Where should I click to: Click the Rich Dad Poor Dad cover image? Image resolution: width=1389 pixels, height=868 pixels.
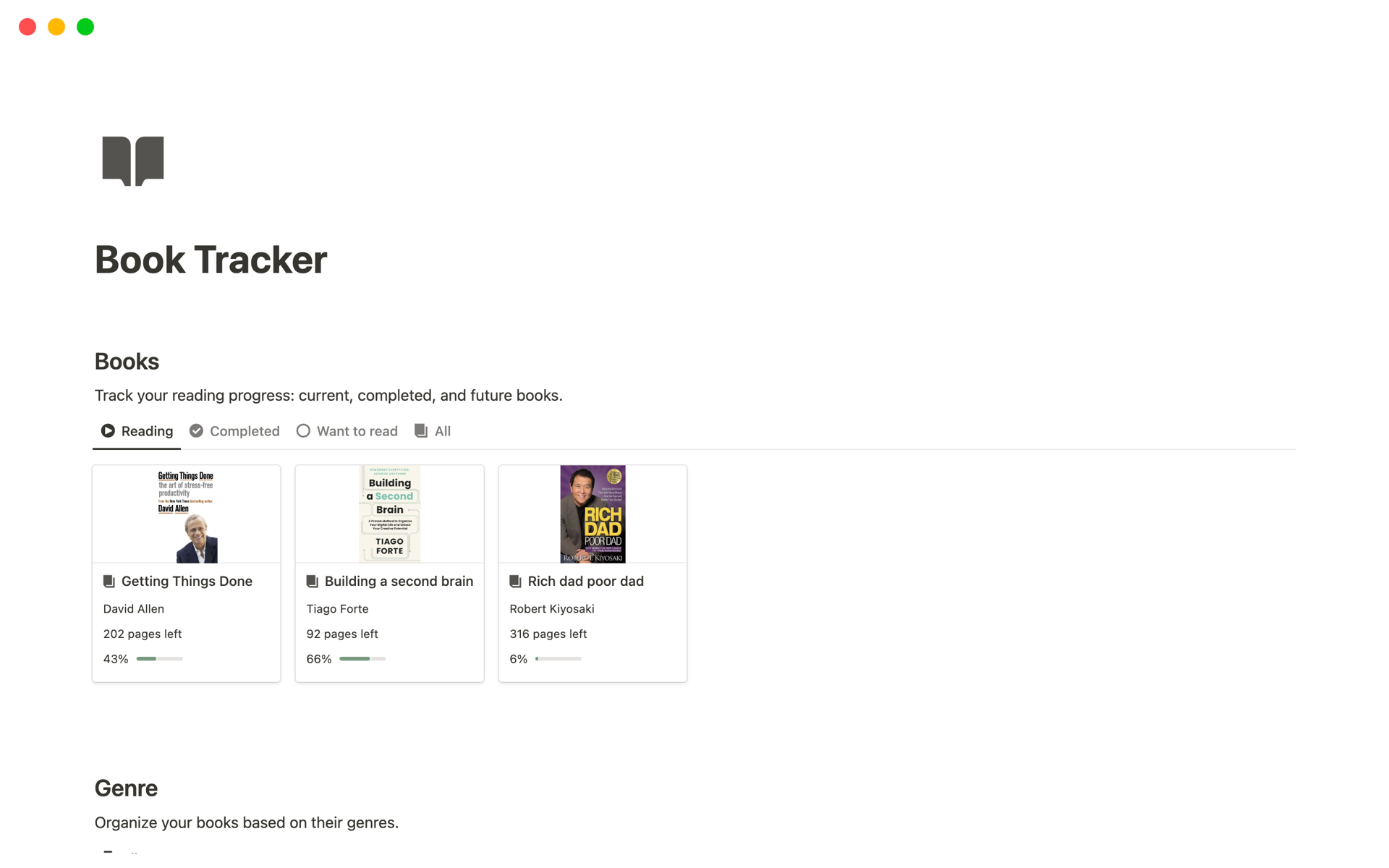point(592,514)
